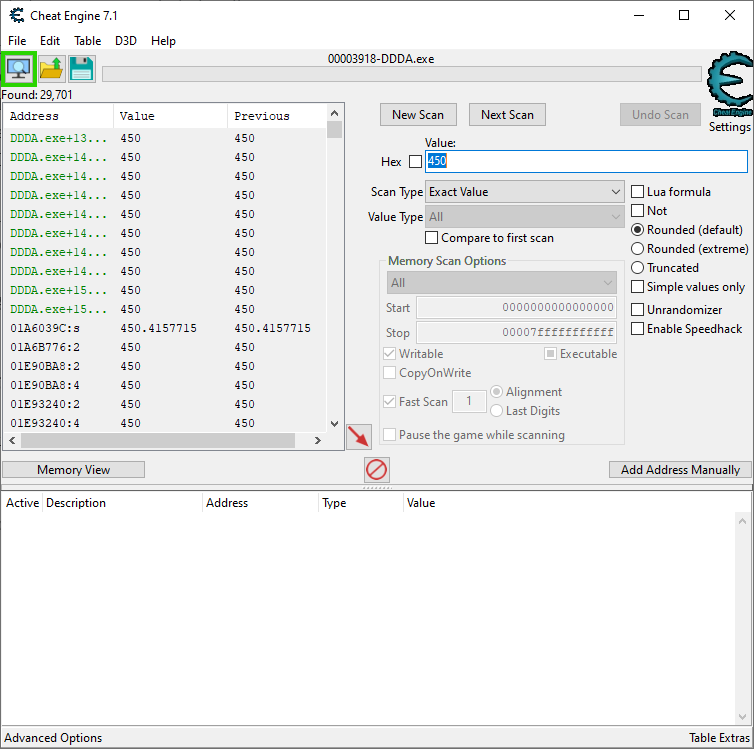Open the Value Type dropdown
The height and width of the screenshot is (749, 754).
(x=525, y=217)
